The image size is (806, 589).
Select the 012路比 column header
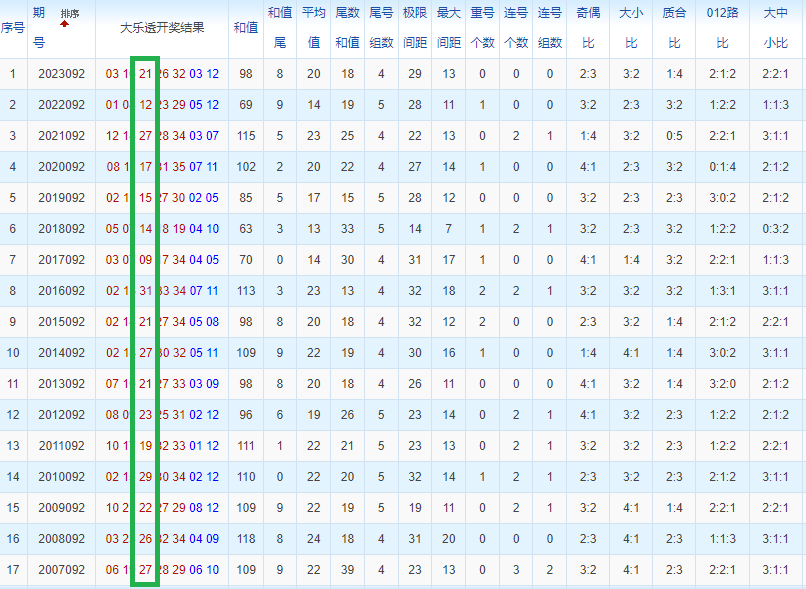click(x=722, y=28)
